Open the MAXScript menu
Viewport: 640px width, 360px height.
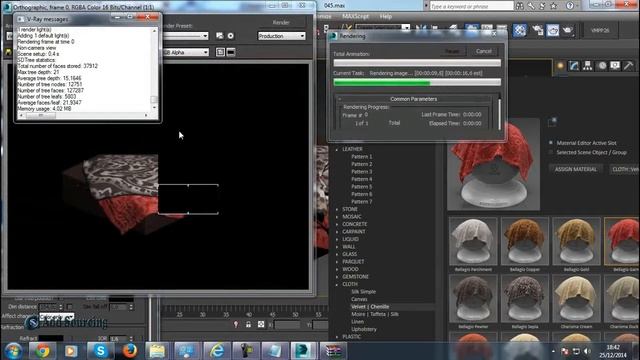(x=356, y=16)
